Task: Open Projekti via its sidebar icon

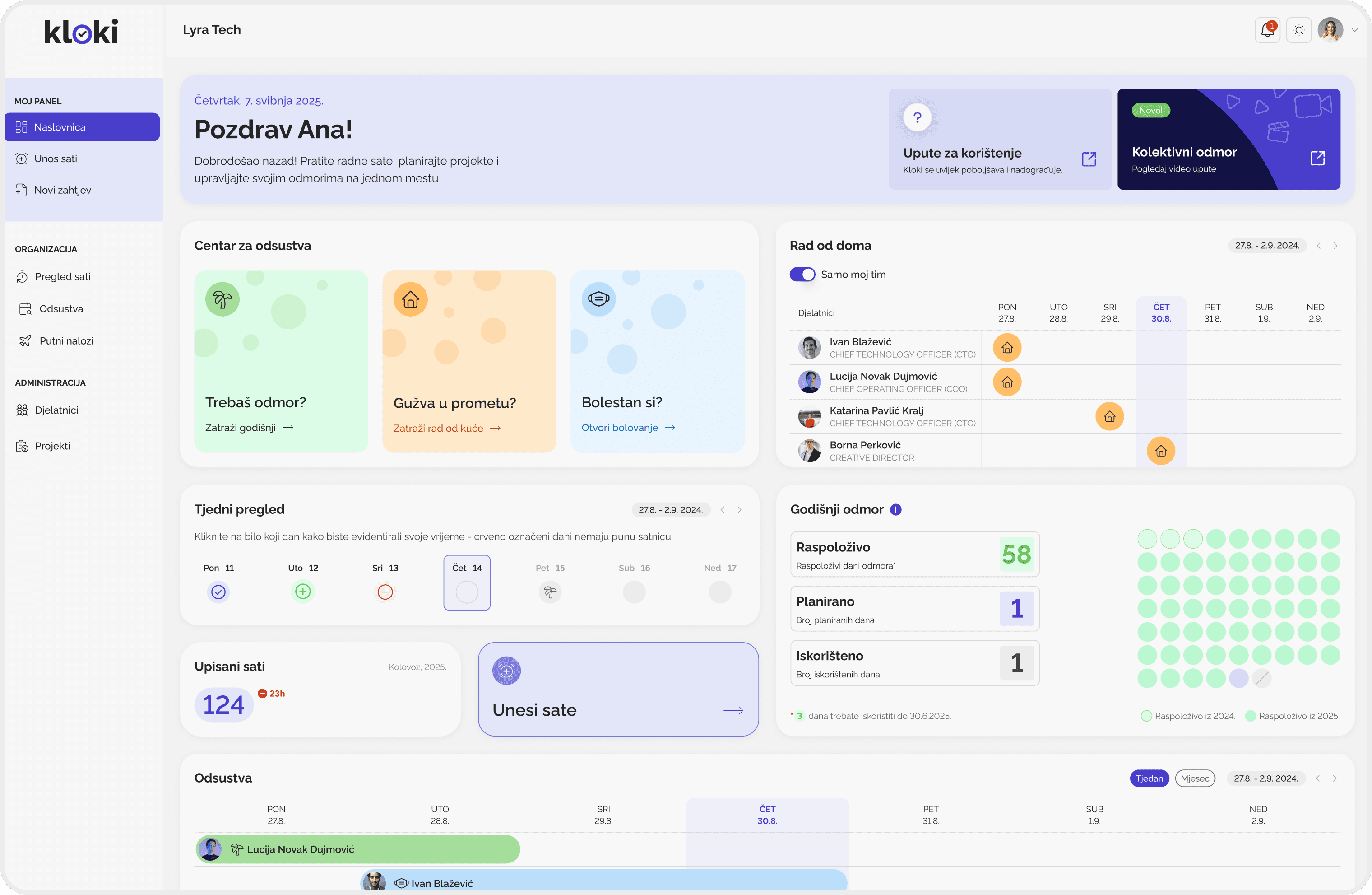Action: [22, 445]
